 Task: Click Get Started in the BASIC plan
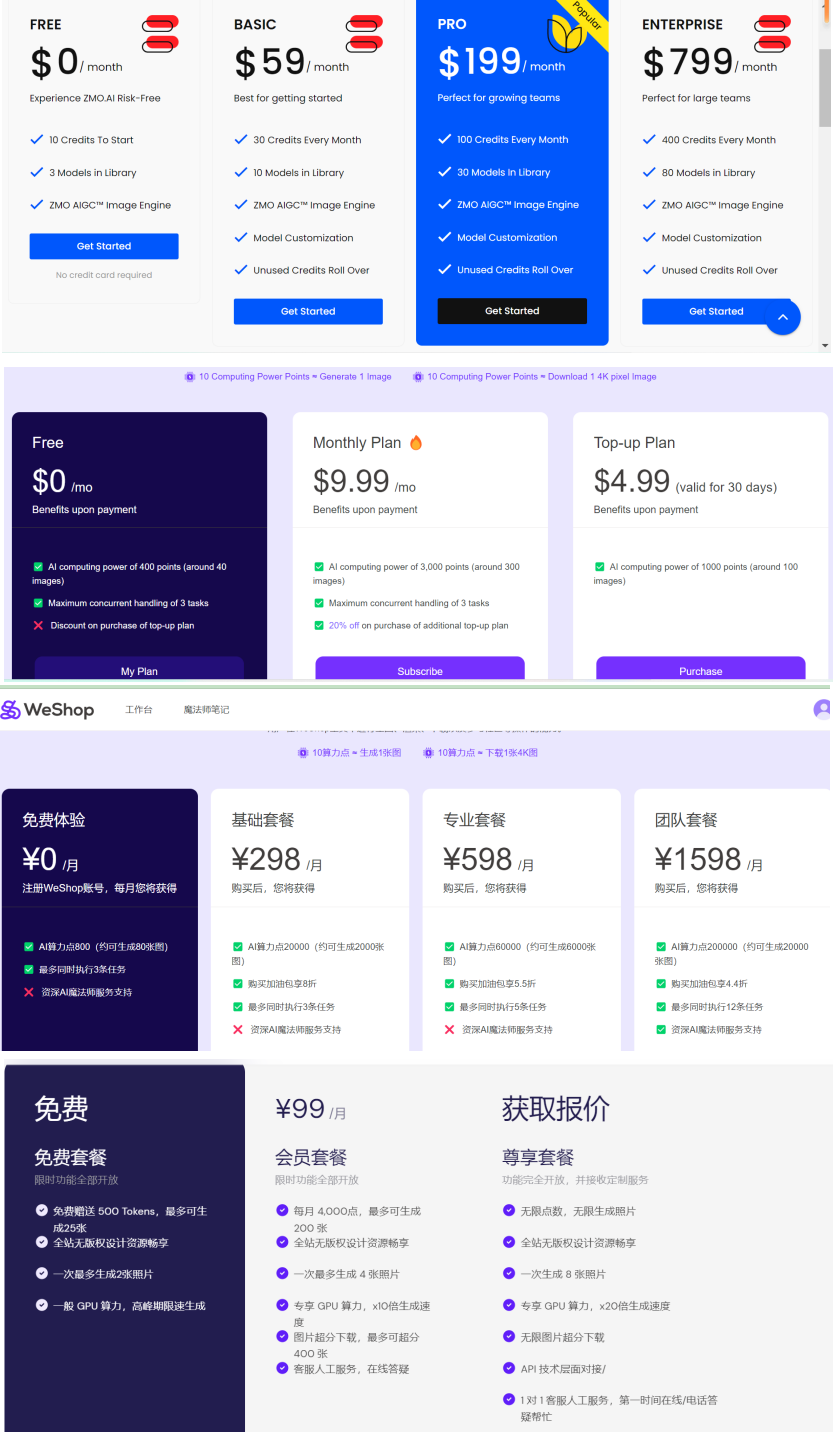point(308,311)
